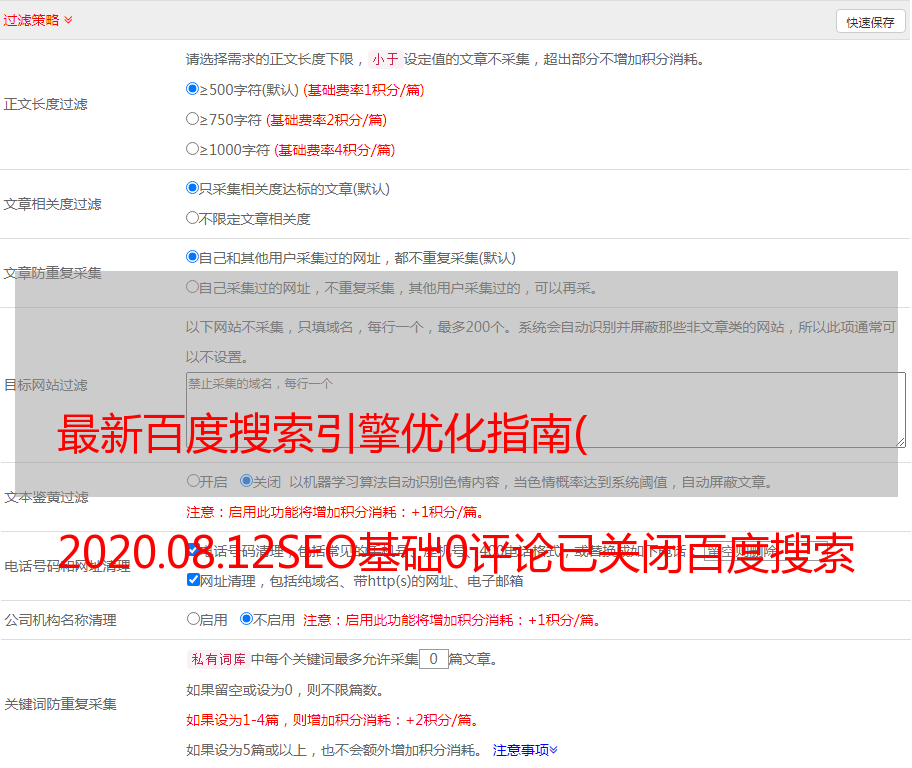Select 自己和其他用户采集过的网址 radio option
912x768 pixels.
coord(192,257)
